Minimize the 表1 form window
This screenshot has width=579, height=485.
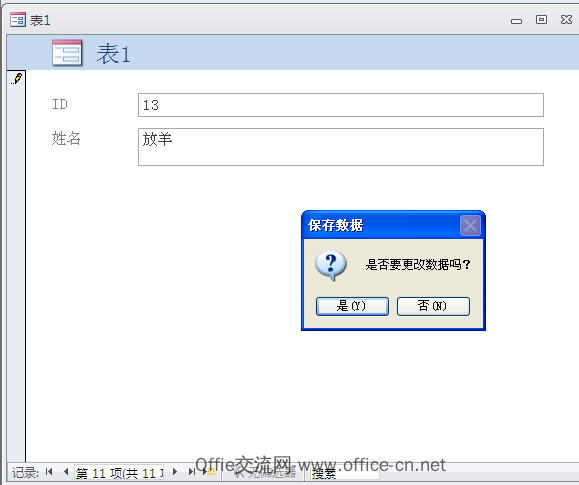tap(516, 21)
